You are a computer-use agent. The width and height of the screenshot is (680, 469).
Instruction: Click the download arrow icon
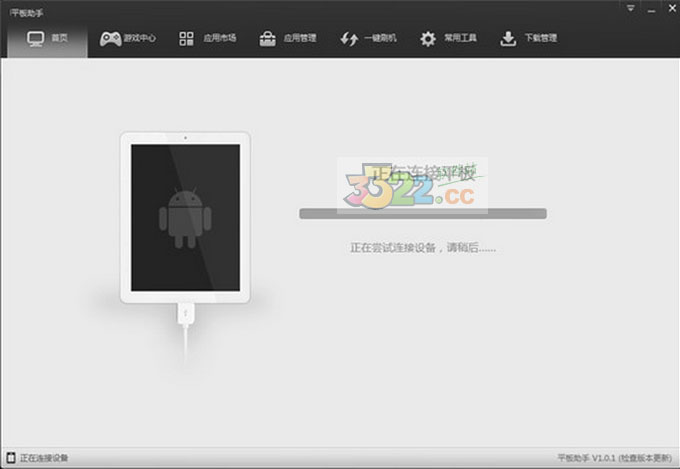pos(508,39)
